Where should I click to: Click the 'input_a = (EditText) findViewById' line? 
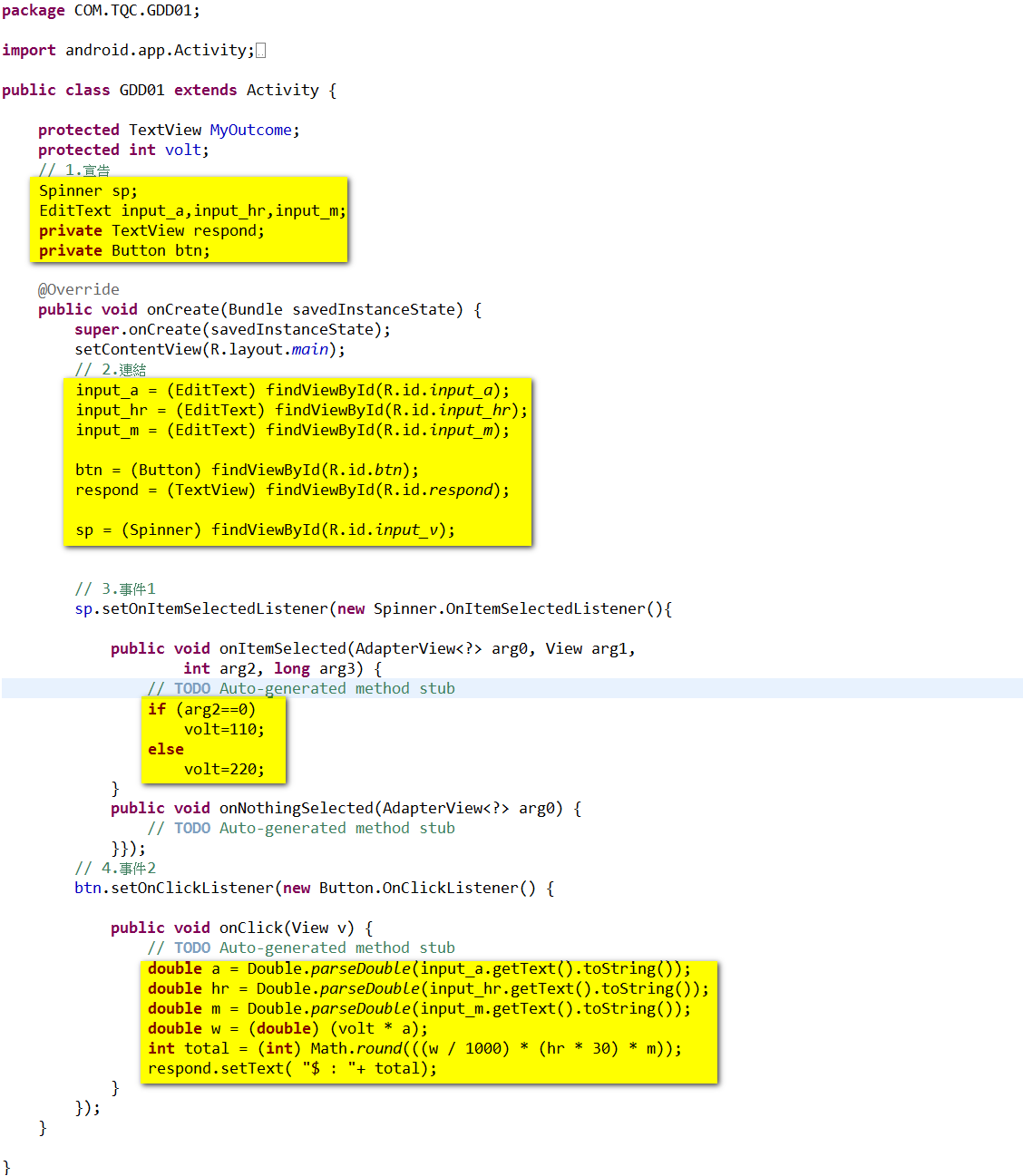[x=292, y=391]
